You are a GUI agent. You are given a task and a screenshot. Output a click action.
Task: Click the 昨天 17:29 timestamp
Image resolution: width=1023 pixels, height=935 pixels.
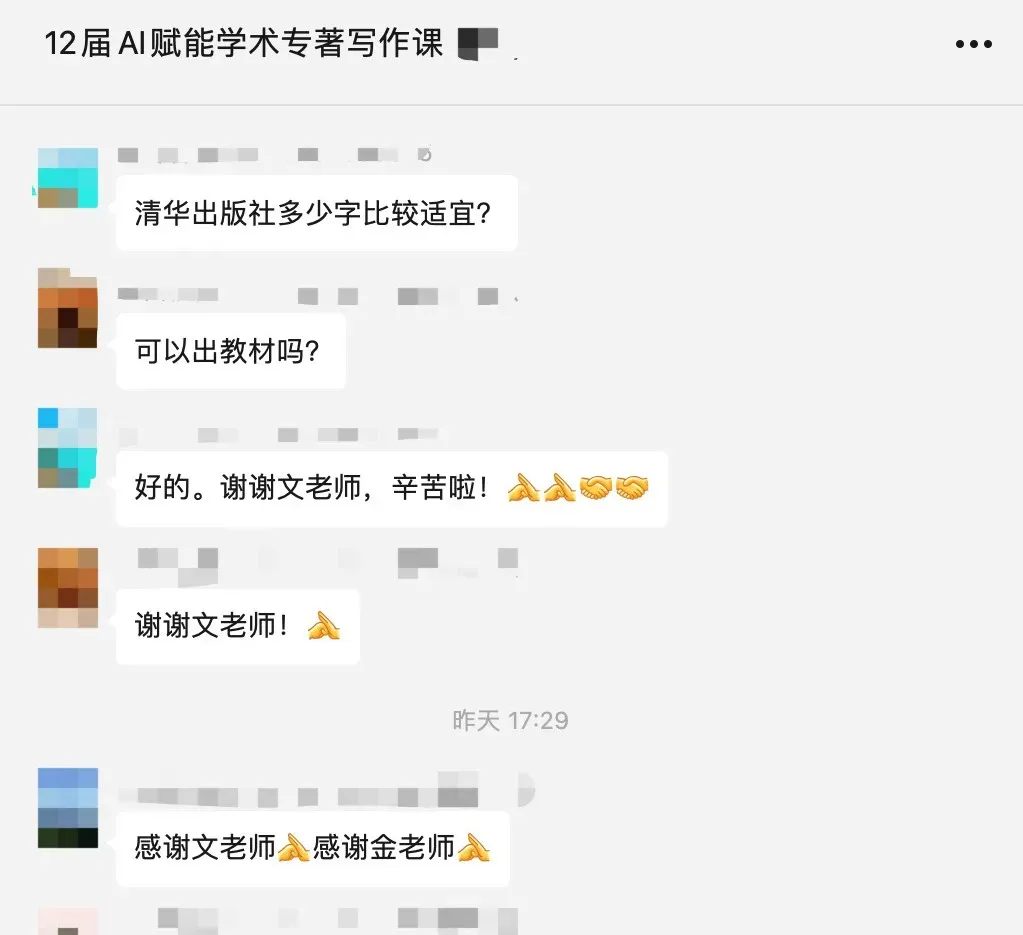[510, 721]
